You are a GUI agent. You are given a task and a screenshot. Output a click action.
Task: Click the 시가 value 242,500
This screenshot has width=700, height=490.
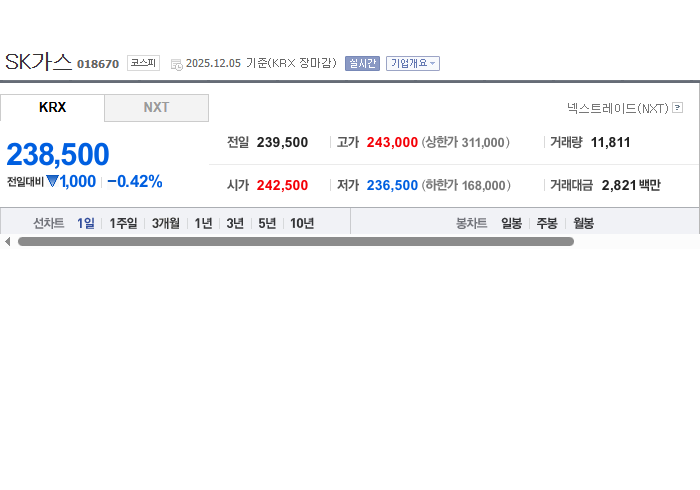(282, 185)
